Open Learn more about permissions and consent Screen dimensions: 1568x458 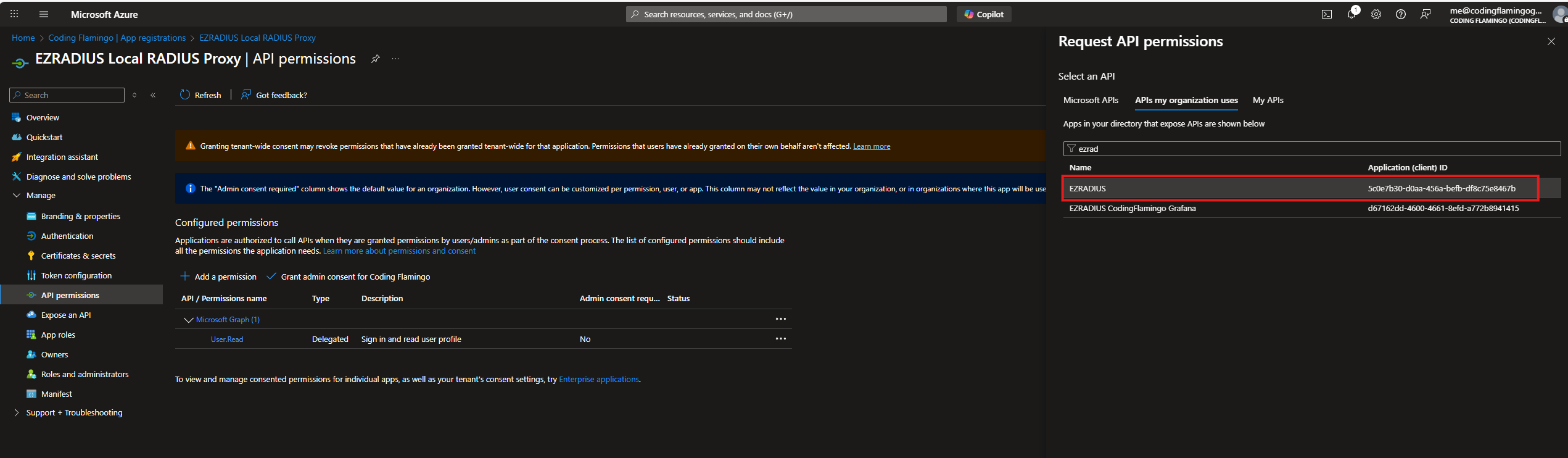pyautogui.click(x=399, y=251)
